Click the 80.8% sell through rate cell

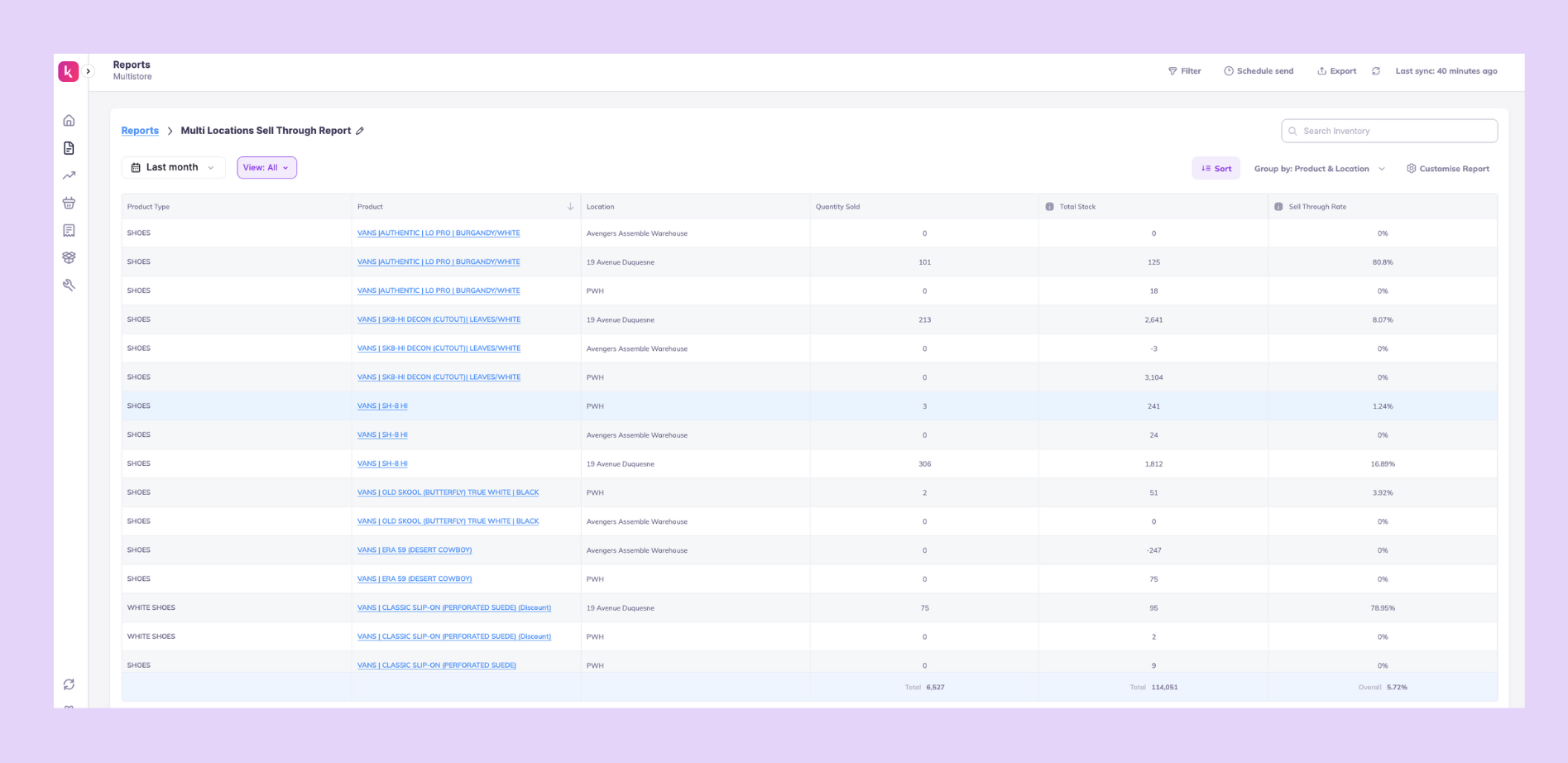[1383, 262]
